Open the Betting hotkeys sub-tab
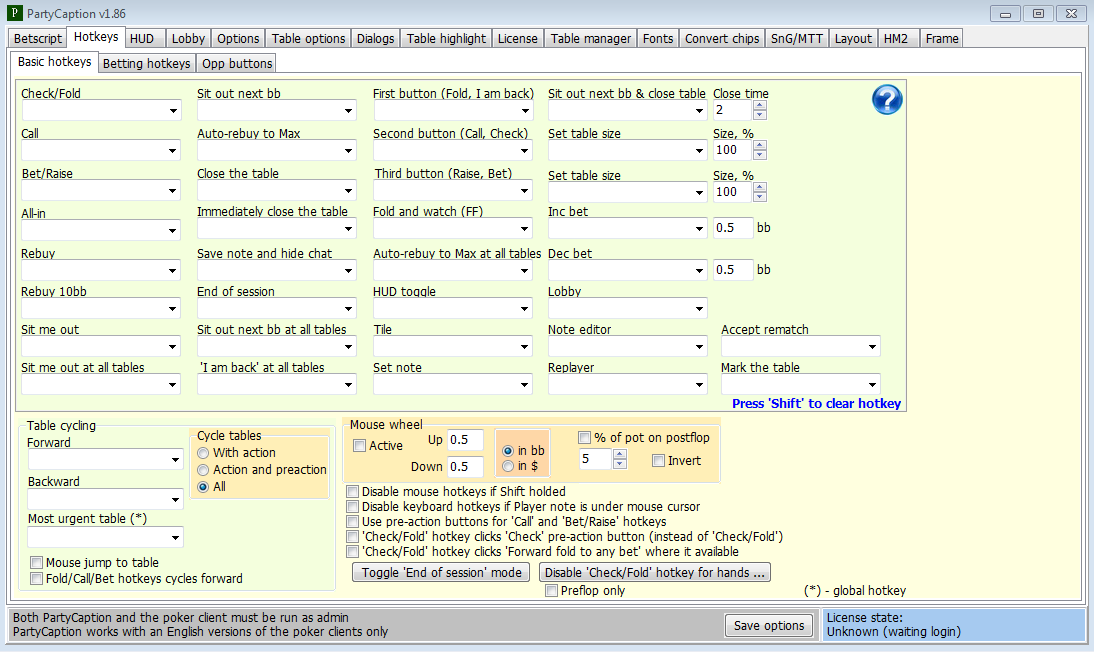Screen dimensions: 1094x652 tap(147, 64)
